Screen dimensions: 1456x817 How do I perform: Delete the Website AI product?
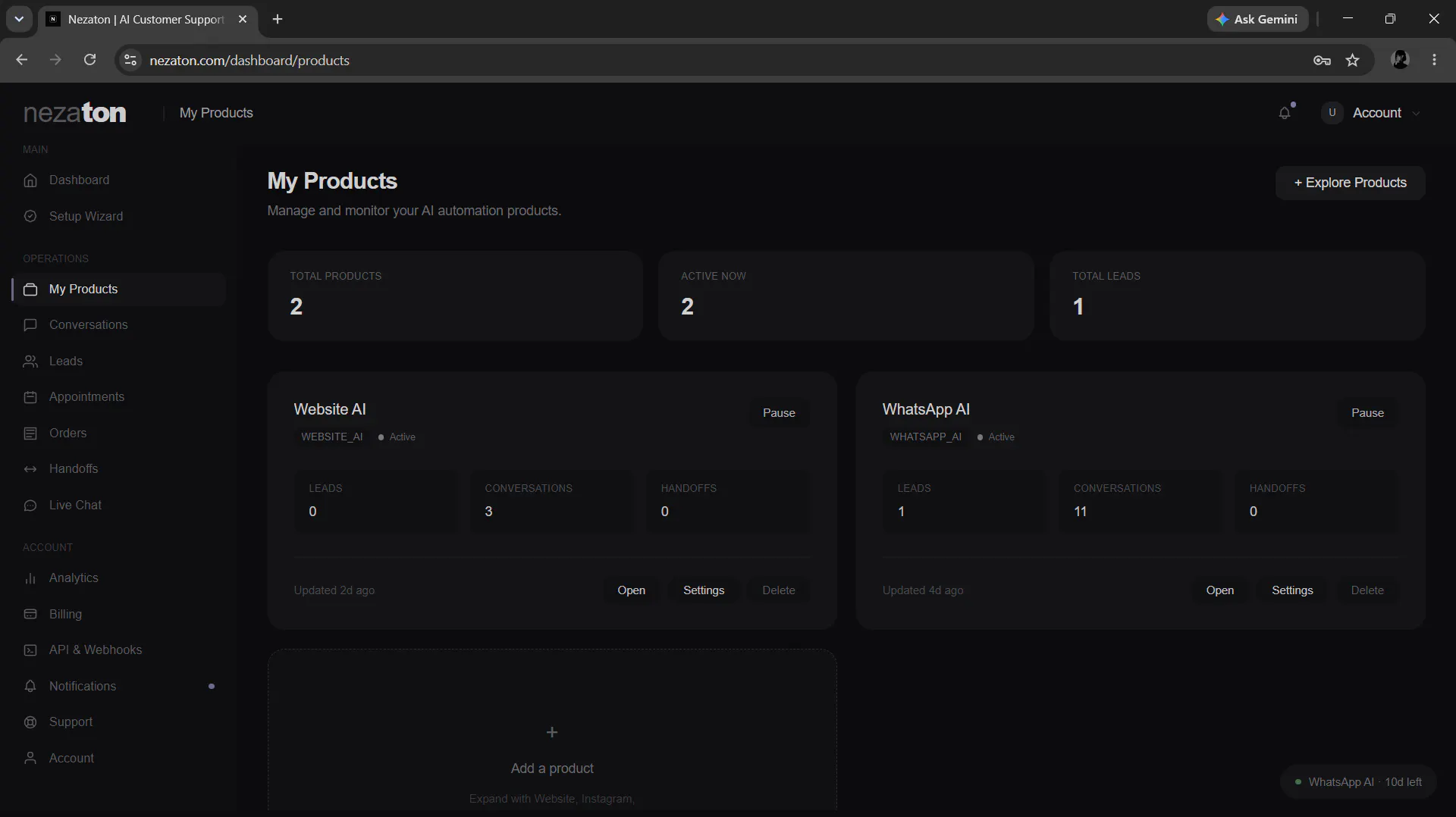[x=779, y=590]
